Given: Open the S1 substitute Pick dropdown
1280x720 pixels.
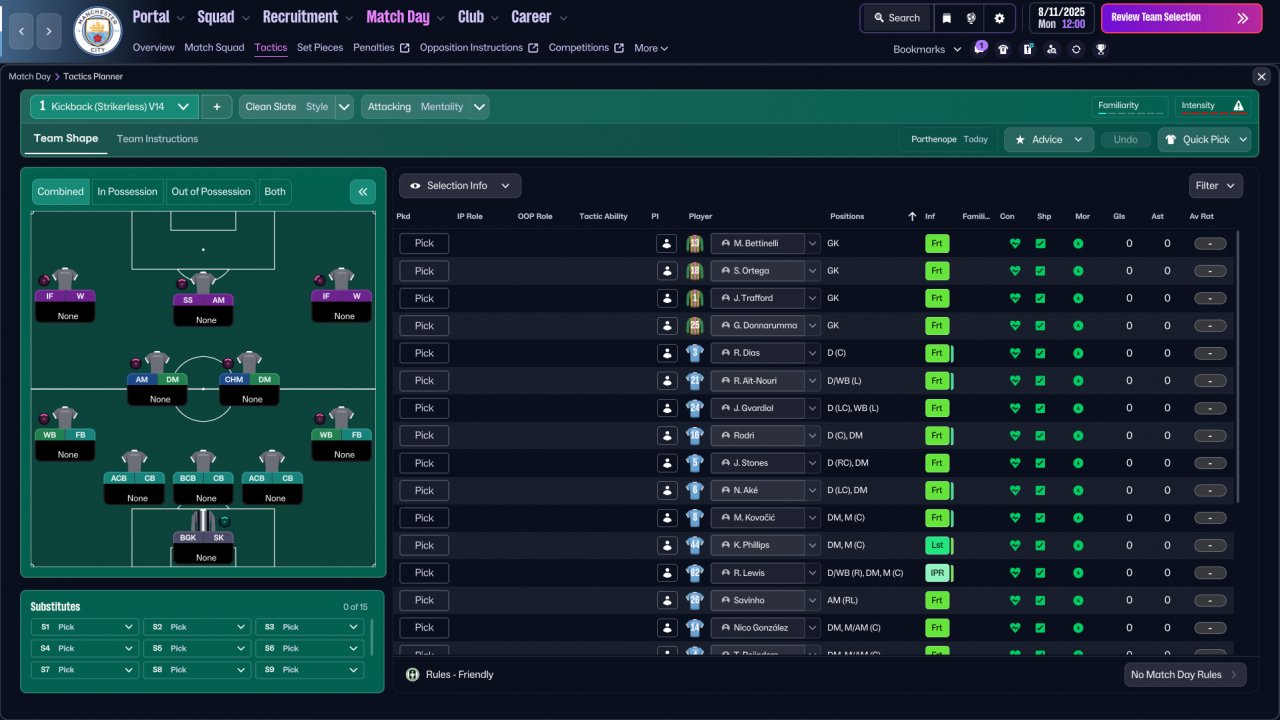Looking at the screenshot, I should pyautogui.click(x=84, y=627).
